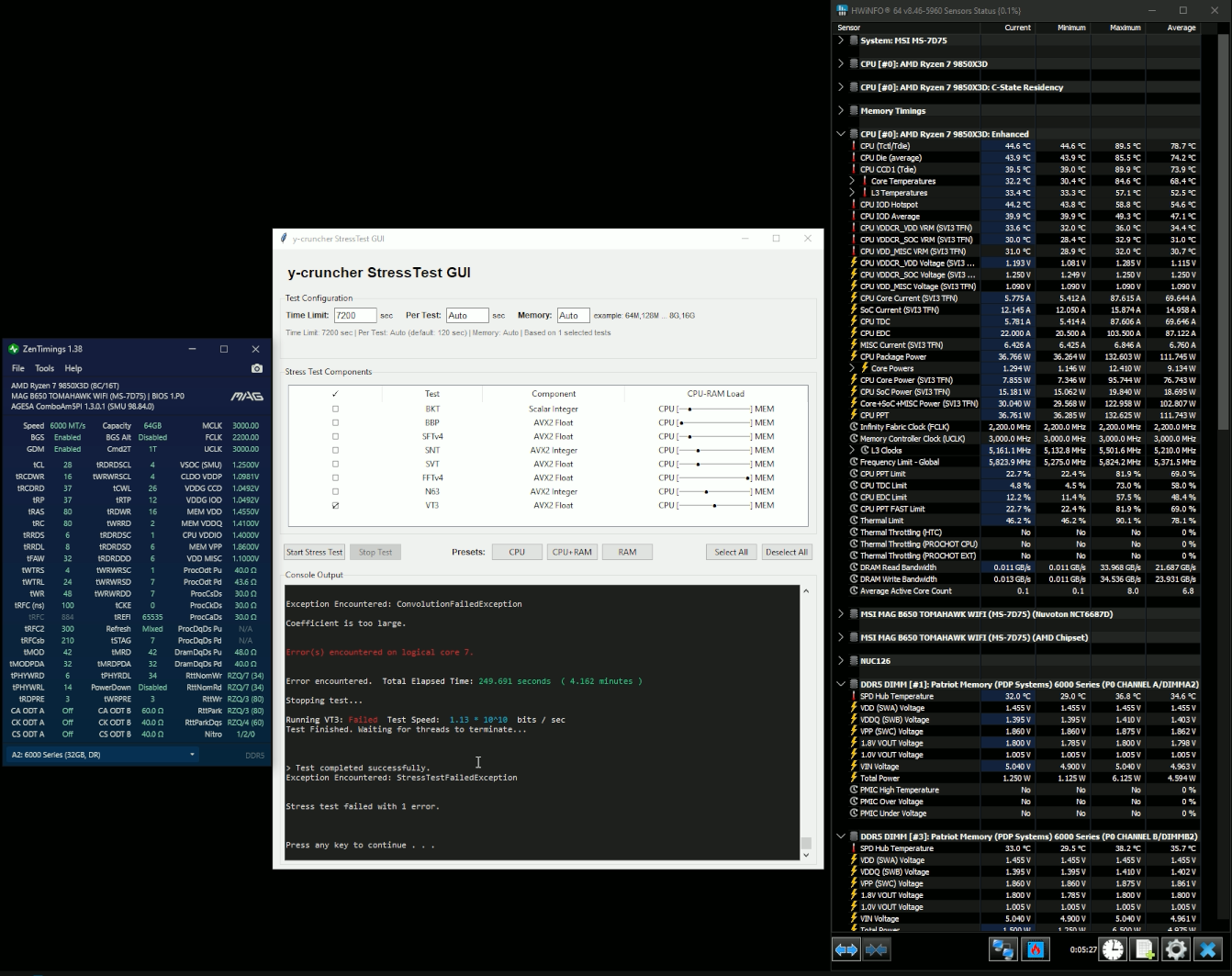This screenshot has width=1232, height=976.
Task: Click the ZenTimings green app icon in title bar
Action: [x=14, y=349]
